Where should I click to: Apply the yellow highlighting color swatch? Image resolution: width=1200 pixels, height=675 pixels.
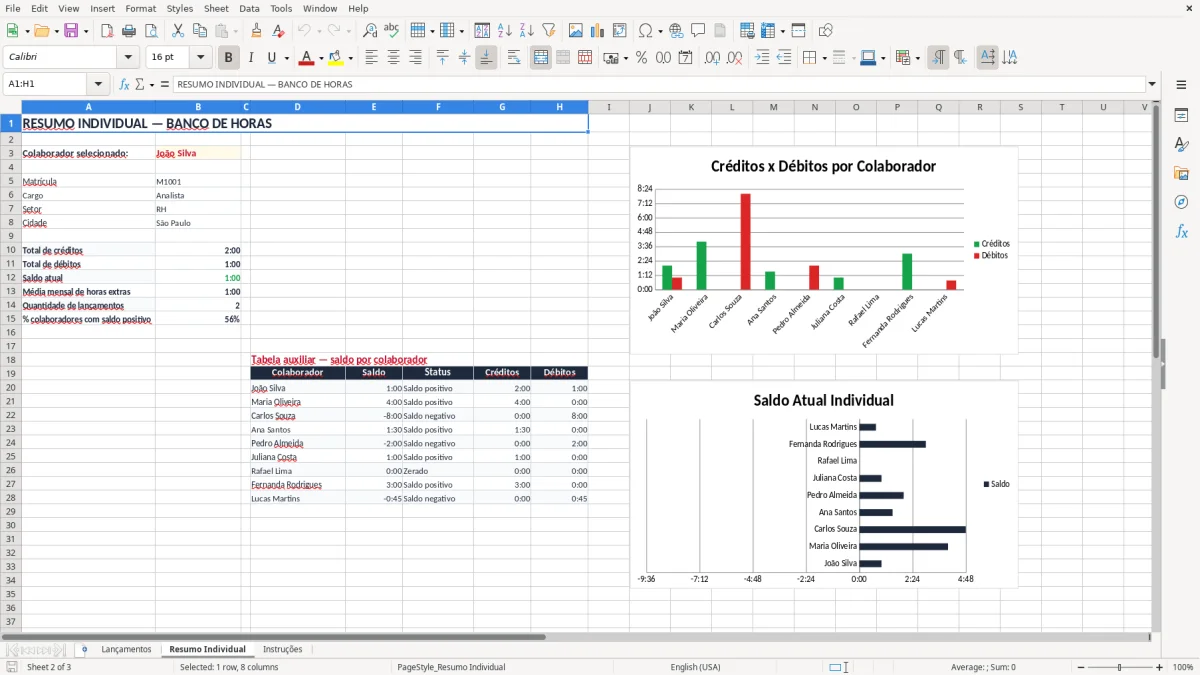click(x=336, y=58)
